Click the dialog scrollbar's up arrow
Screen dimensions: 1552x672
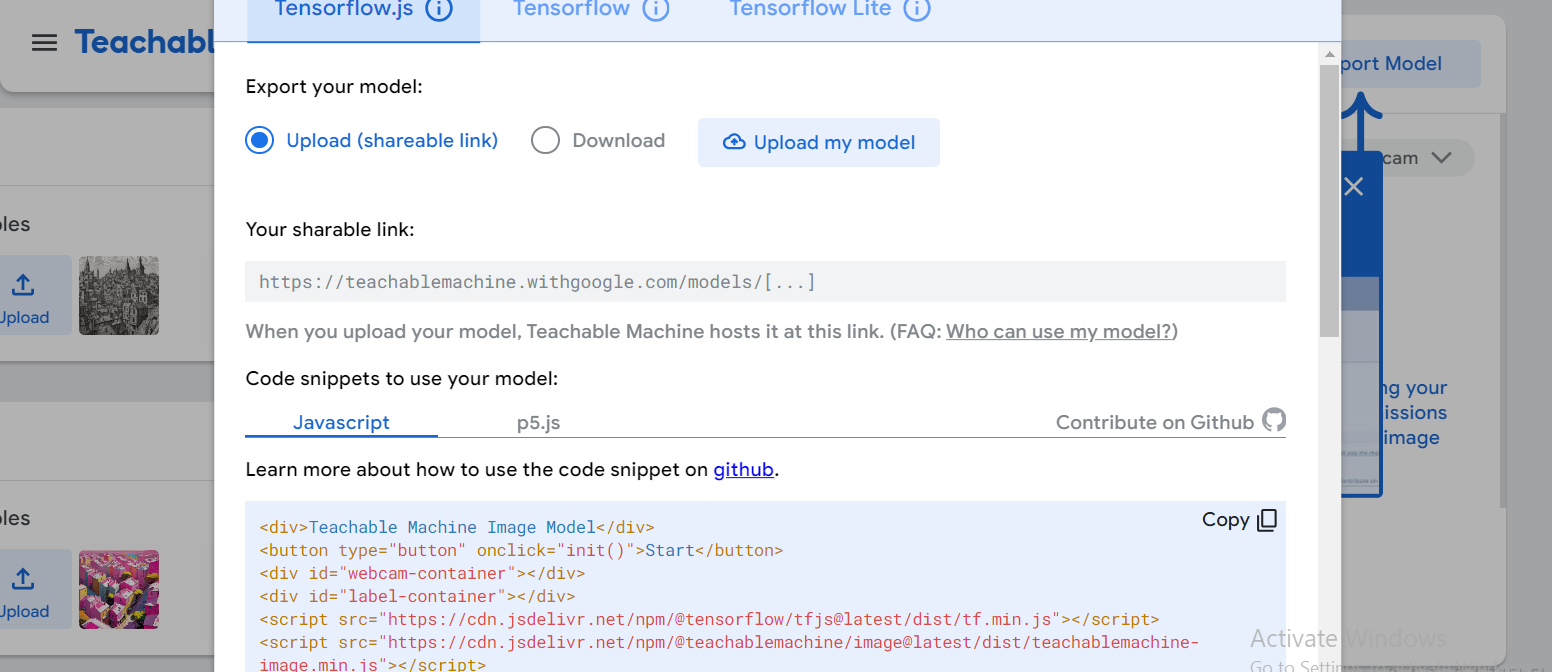pyautogui.click(x=1329, y=55)
